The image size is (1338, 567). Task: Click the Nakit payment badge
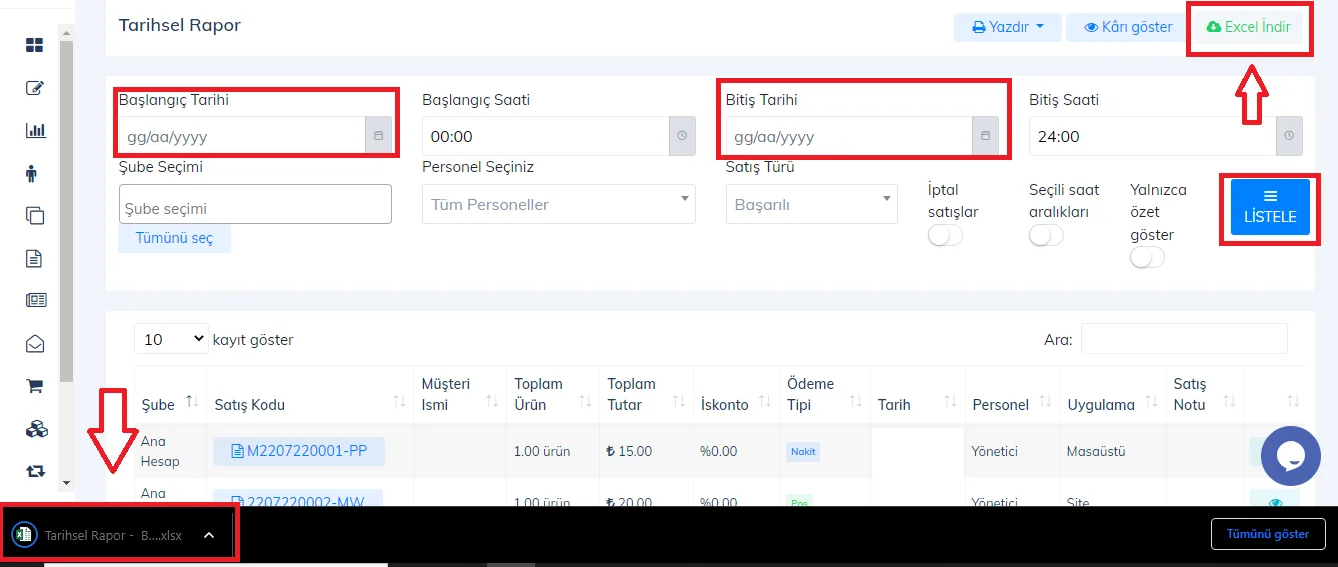point(803,451)
